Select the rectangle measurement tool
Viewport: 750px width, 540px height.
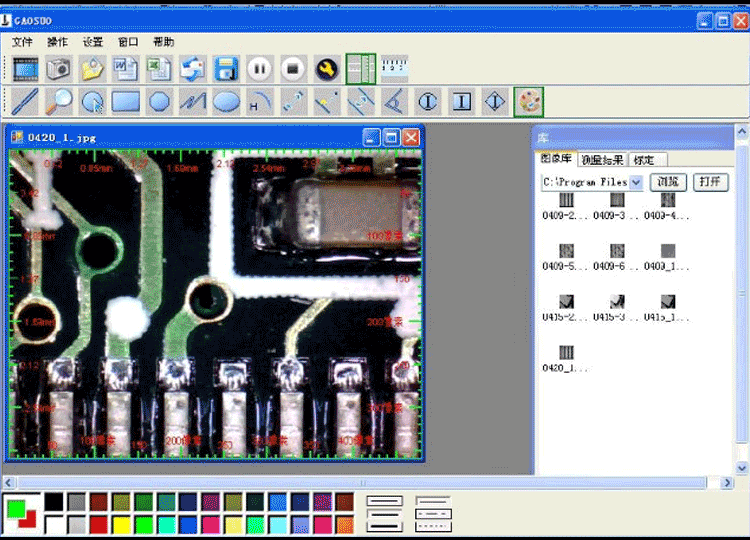pyautogui.click(x=126, y=101)
